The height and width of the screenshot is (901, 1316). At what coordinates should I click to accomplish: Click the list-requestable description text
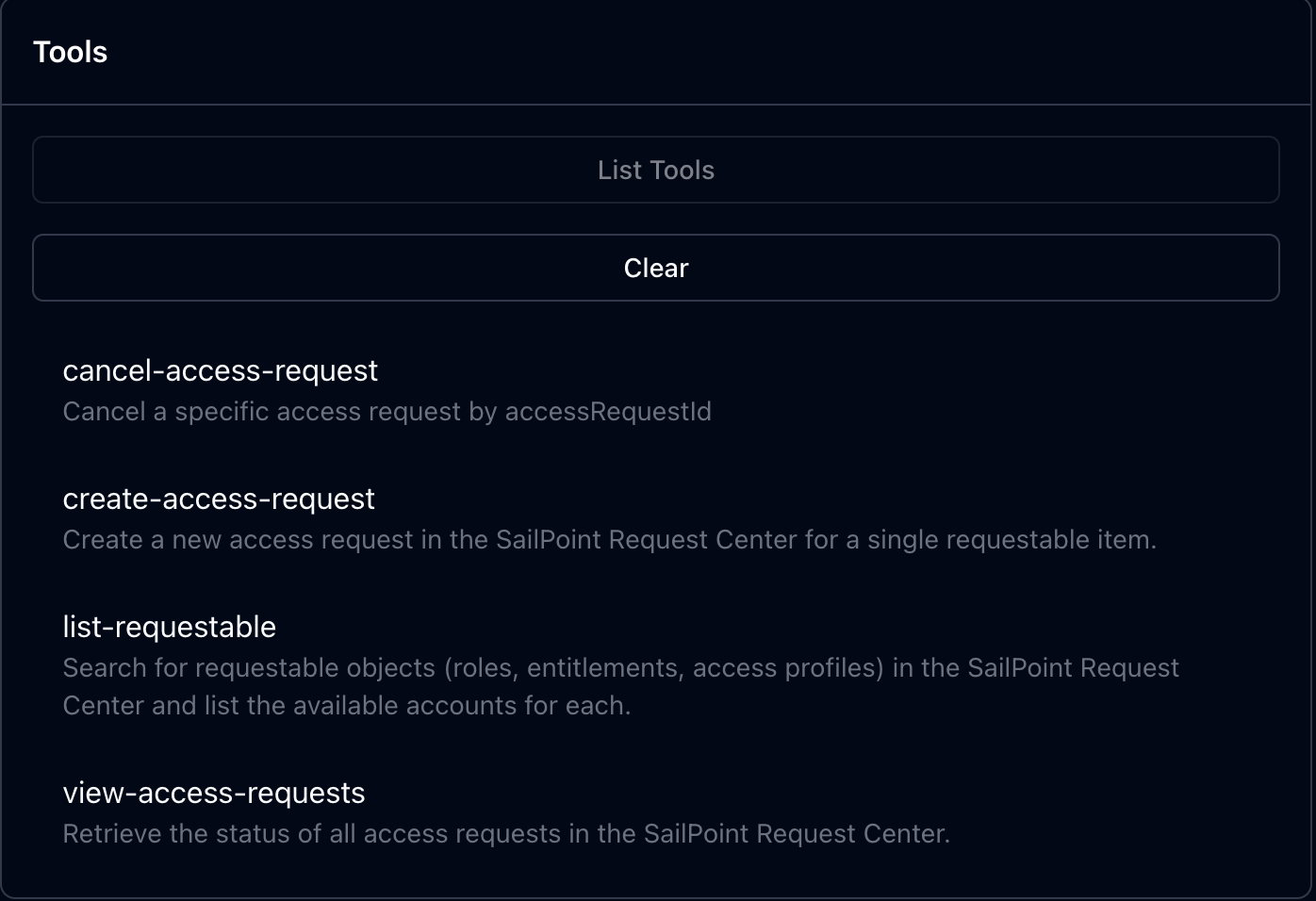tap(620, 667)
